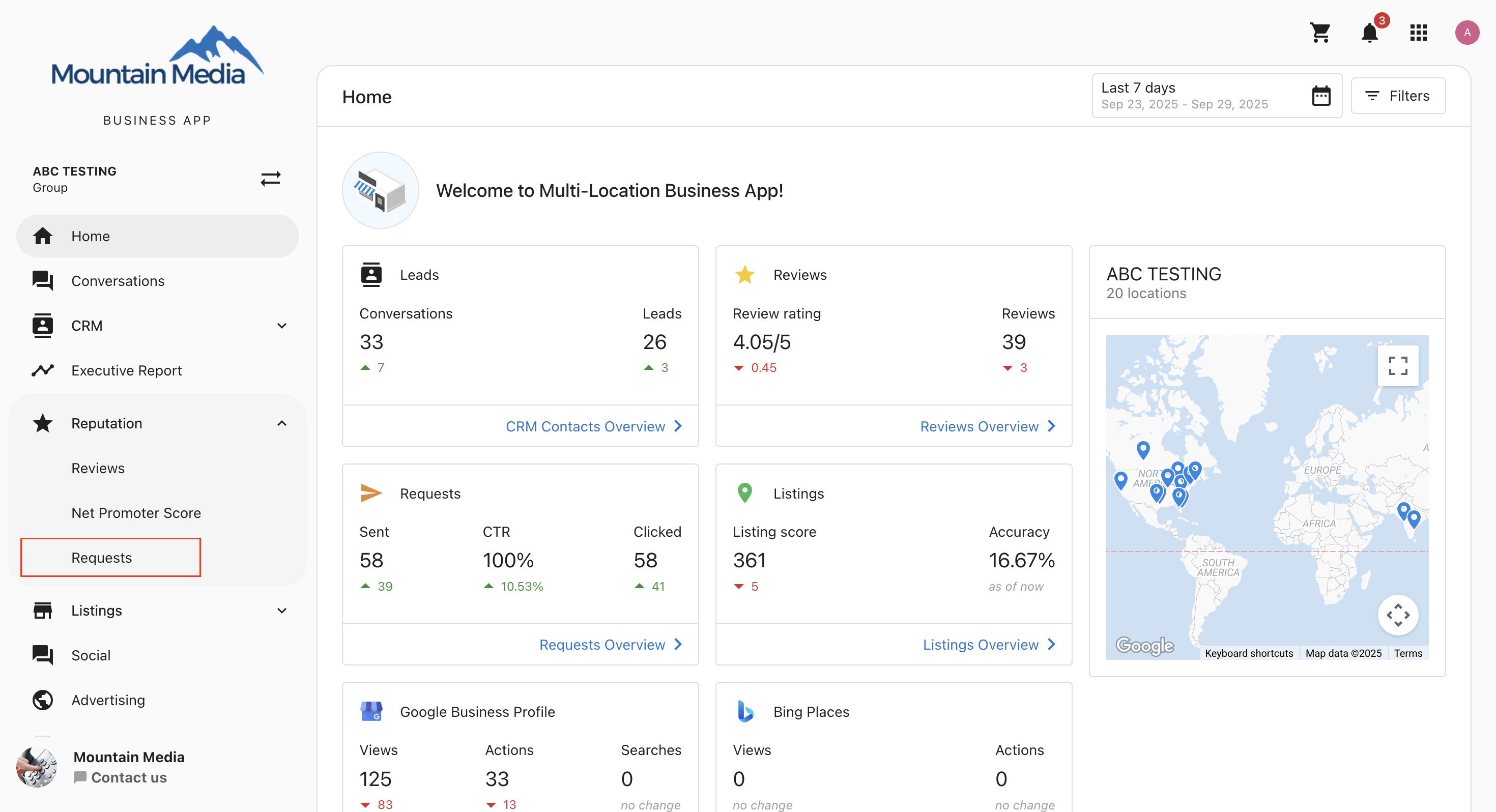Click the map pan control
Screen dimensions: 1496x812
(x=1397, y=615)
